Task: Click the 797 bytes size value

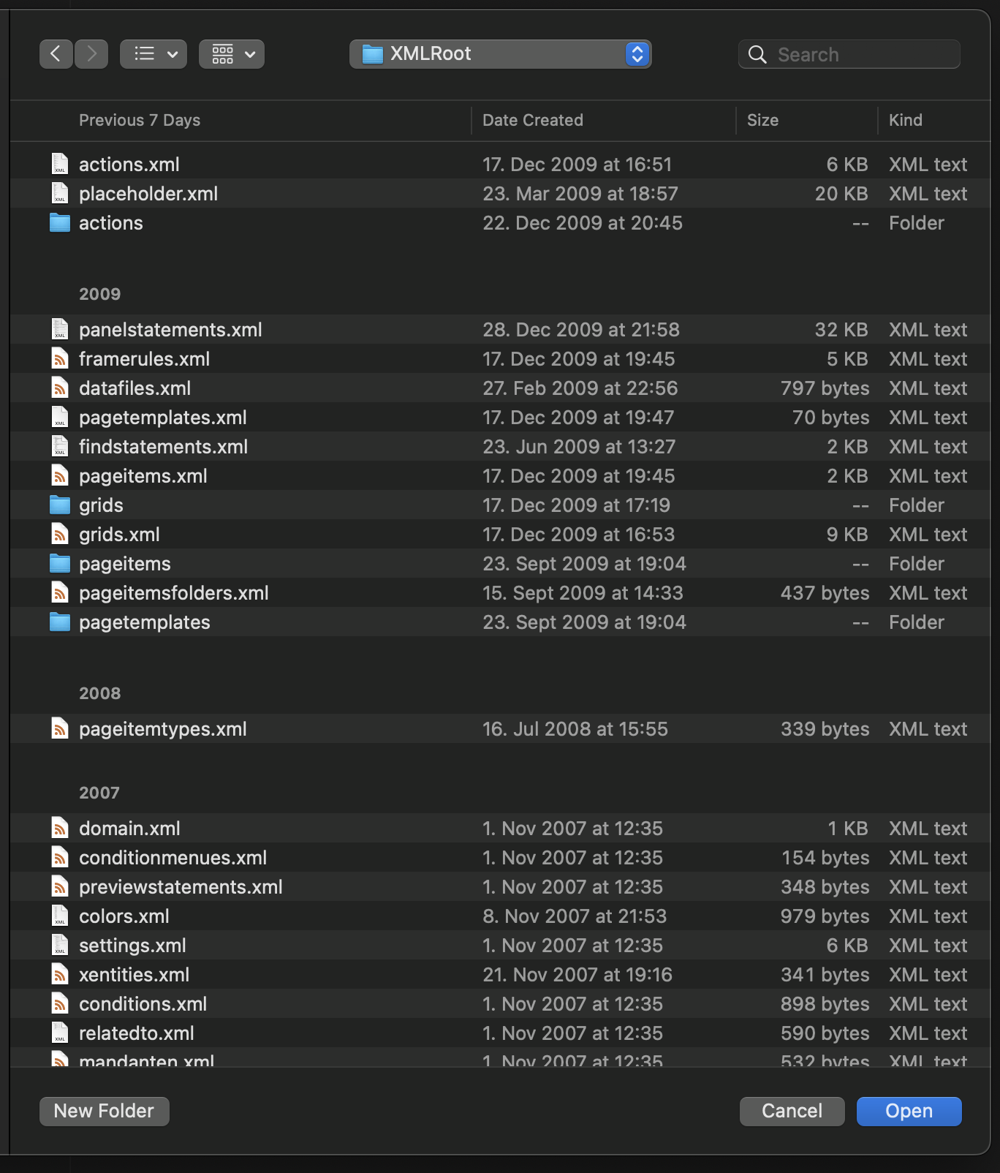Action: tap(825, 388)
